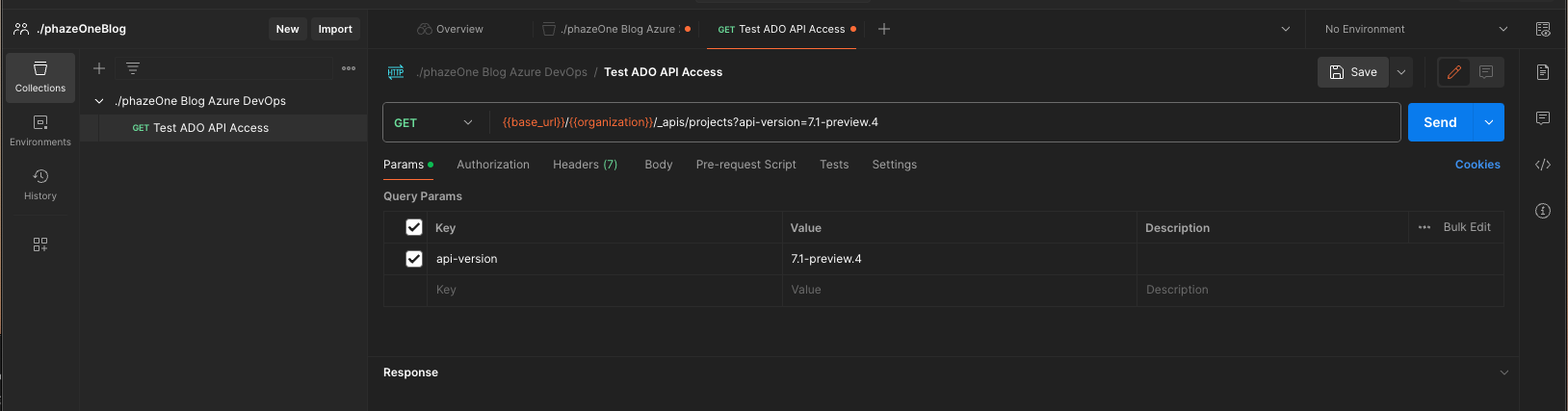Click the Response section label
Screen dimensions: 1568x411
(x=410, y=372)
